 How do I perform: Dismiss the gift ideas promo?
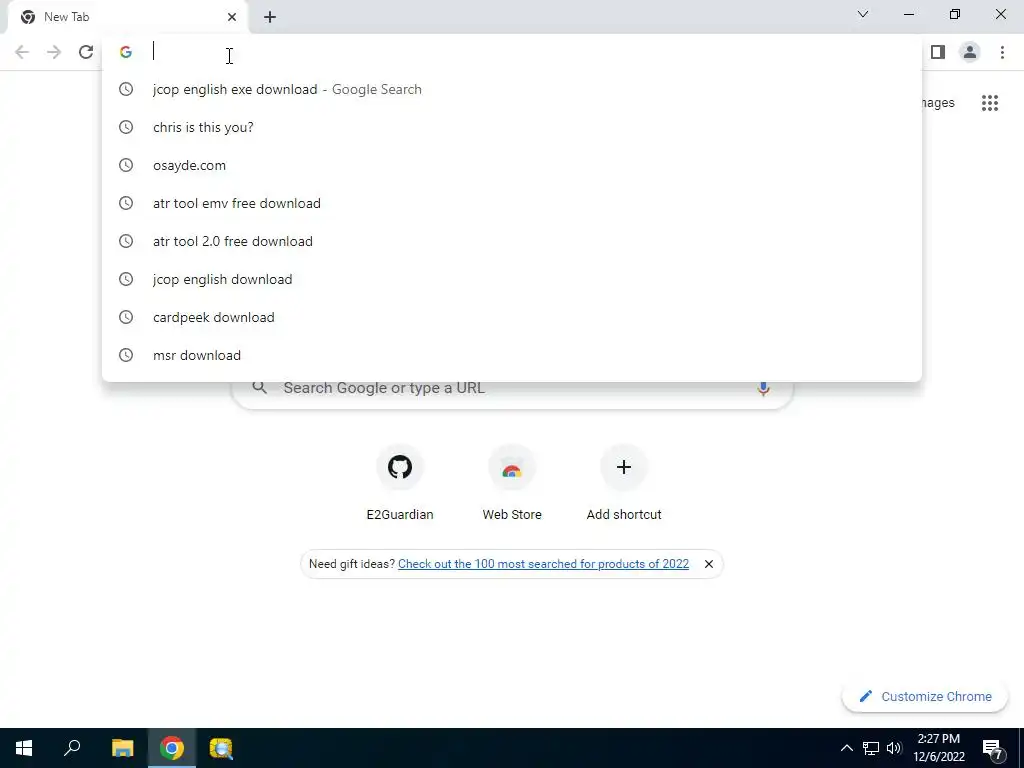coord(709,564)
